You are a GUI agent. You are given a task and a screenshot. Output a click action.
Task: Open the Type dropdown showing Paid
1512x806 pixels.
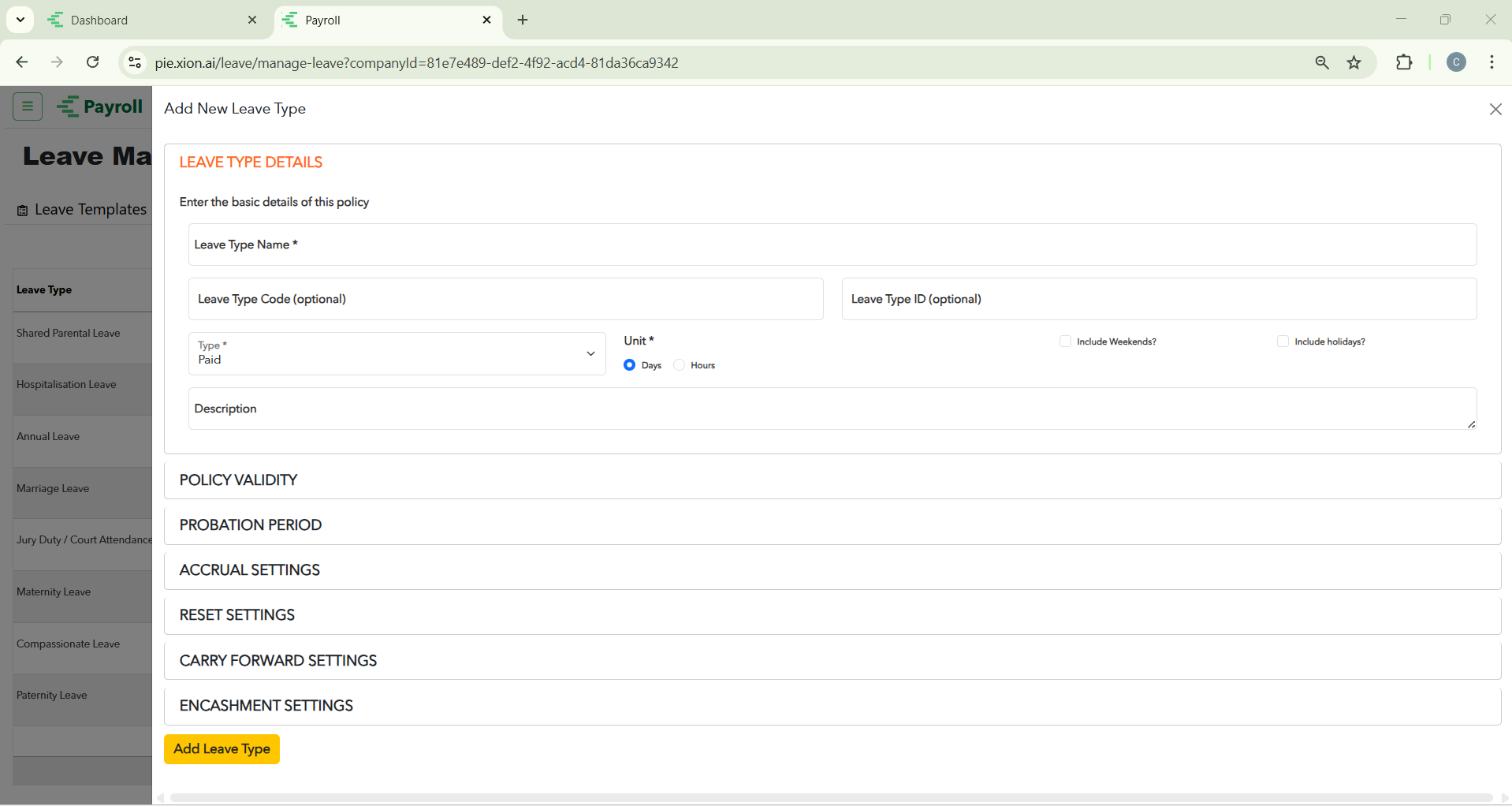[x=397, y=353]
